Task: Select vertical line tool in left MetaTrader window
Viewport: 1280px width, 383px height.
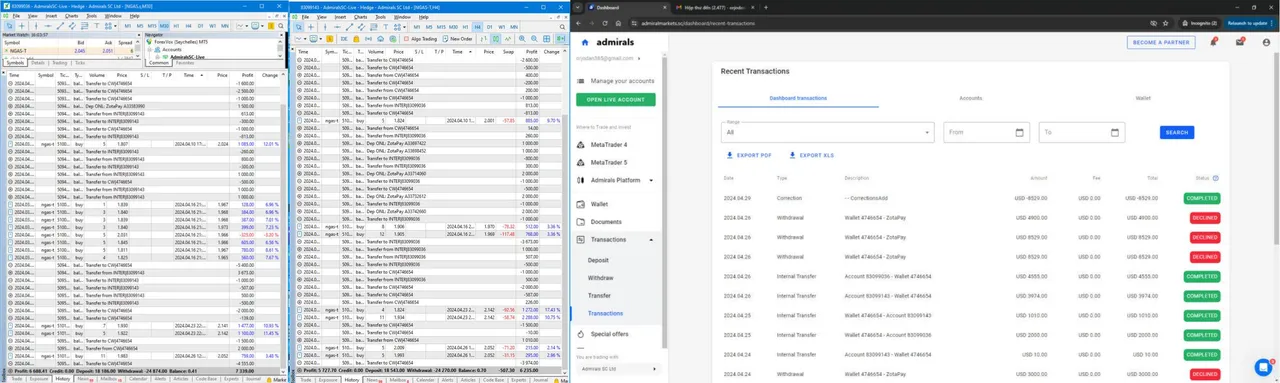Action: 36,26
